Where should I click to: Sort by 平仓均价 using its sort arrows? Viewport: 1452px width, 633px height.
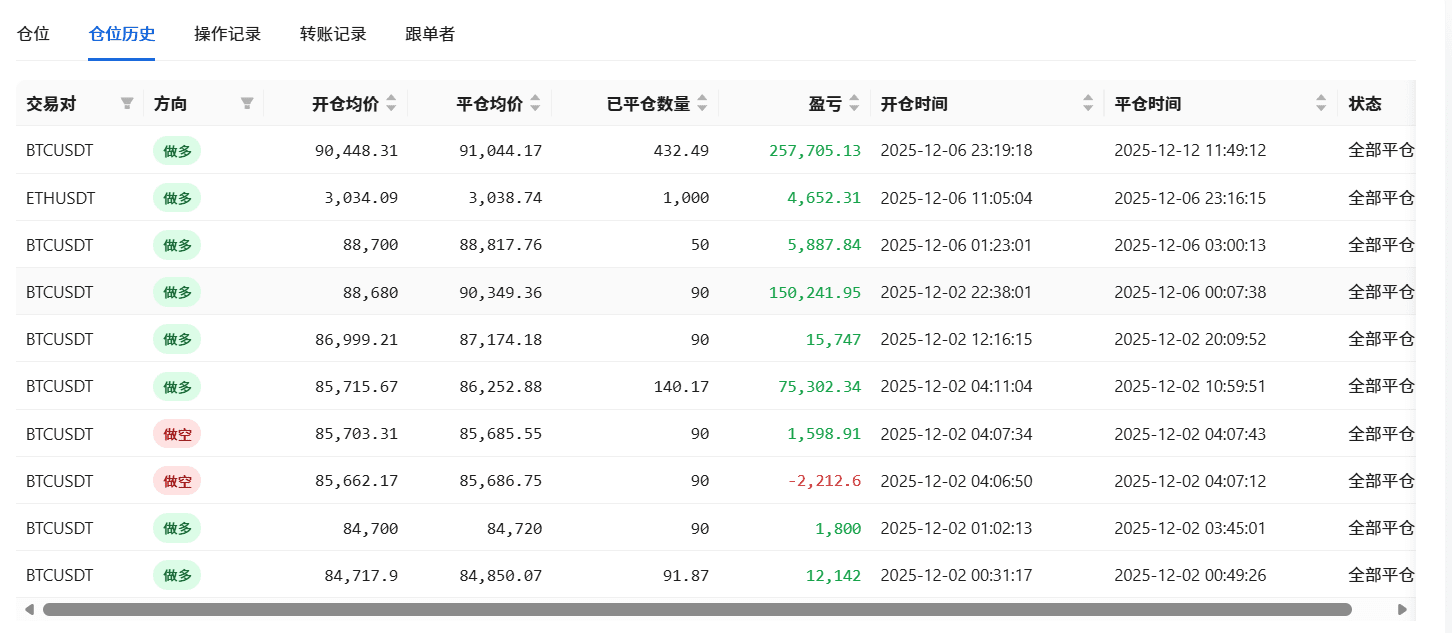(535, 103)
